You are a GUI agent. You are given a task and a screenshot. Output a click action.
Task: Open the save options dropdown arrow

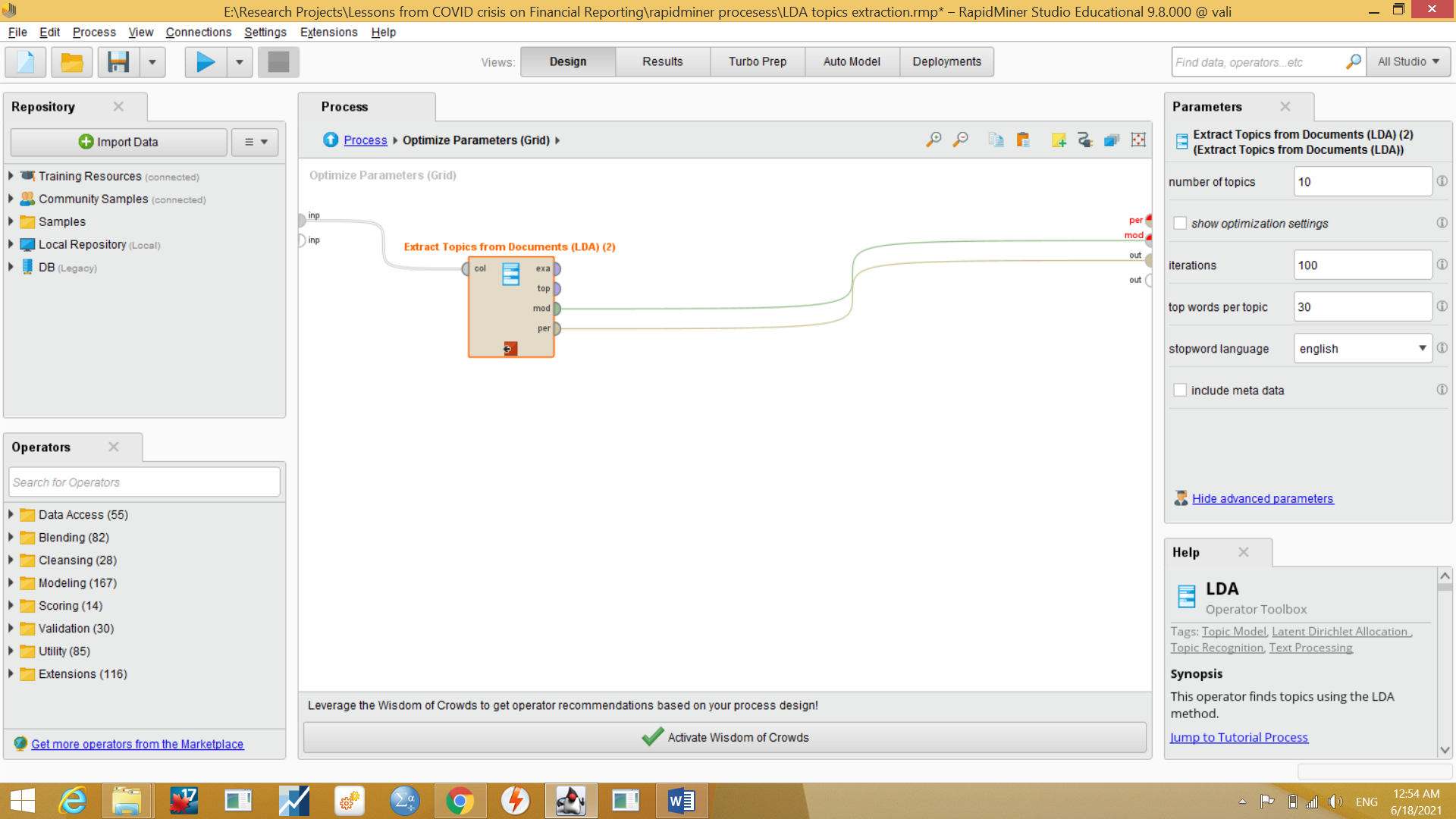pyautogui.click(x=152, y=61)
